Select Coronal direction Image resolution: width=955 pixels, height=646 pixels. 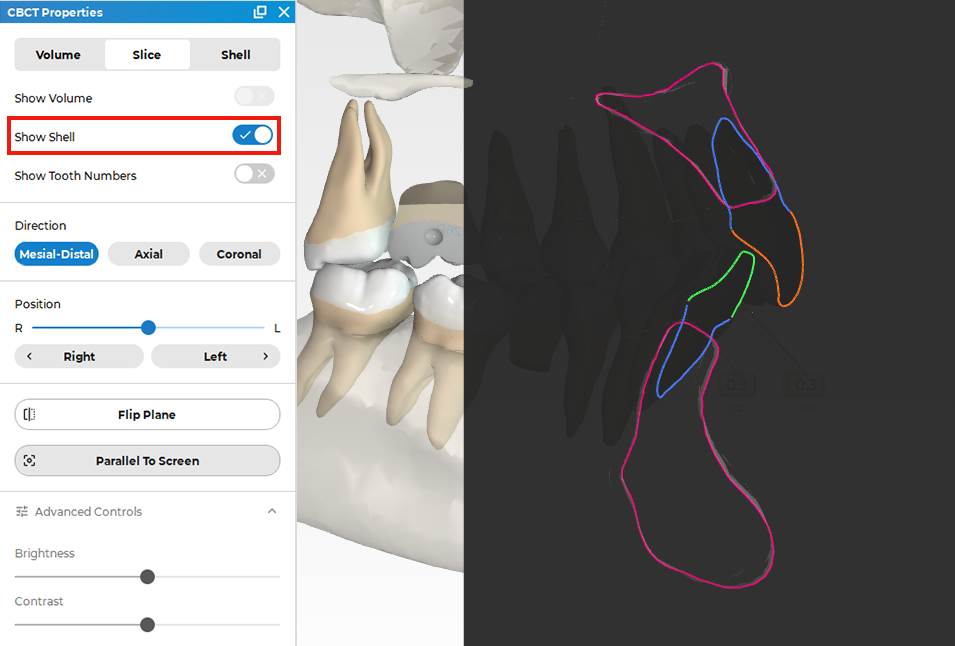[x=239, y=254]
